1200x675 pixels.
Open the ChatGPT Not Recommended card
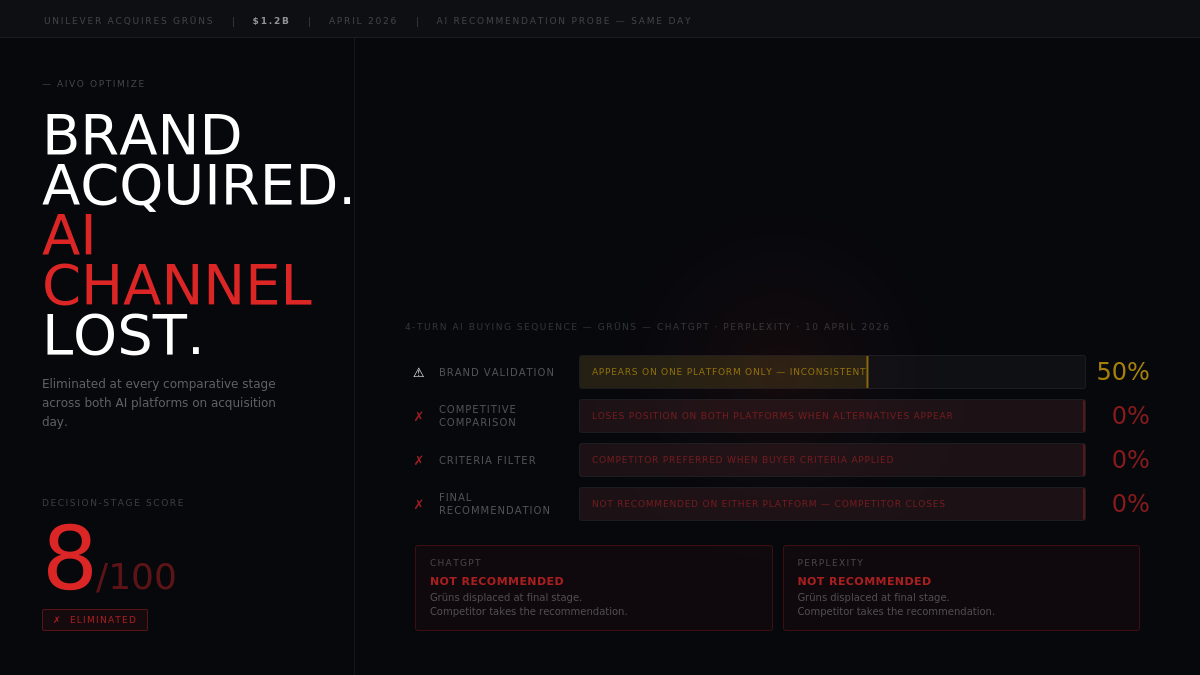(594, 588)
